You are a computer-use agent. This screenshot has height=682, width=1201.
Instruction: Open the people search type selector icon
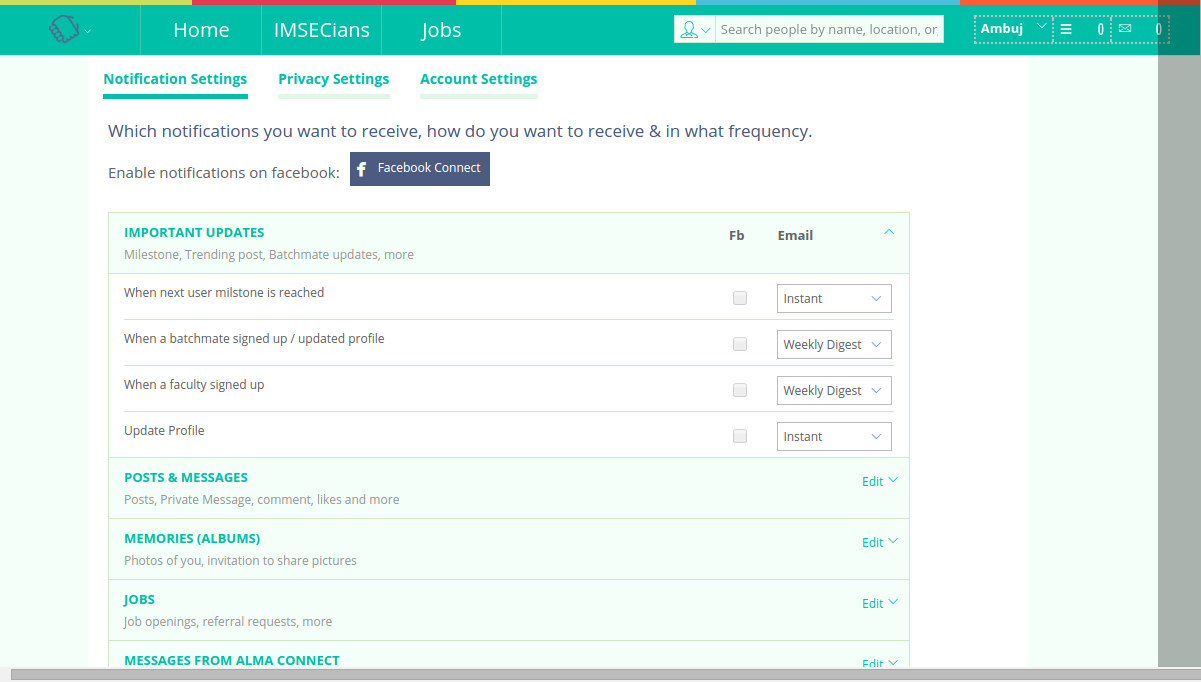coord(695,30)
